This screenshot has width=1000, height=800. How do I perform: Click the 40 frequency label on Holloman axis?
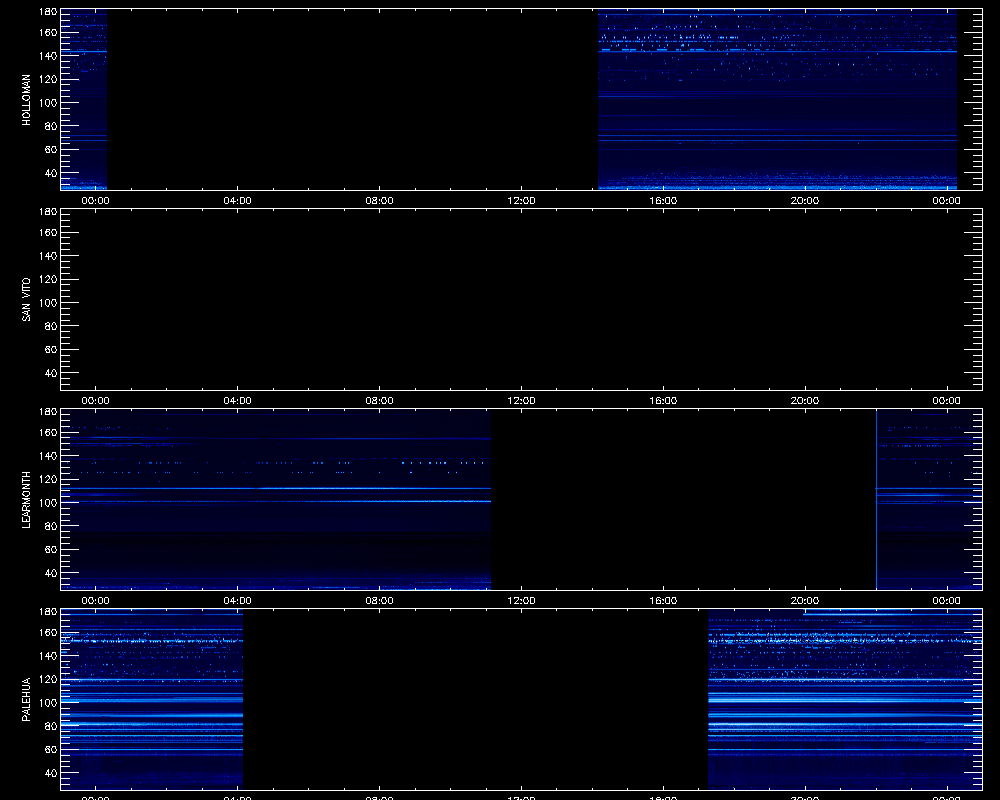(x=51, y=173)
